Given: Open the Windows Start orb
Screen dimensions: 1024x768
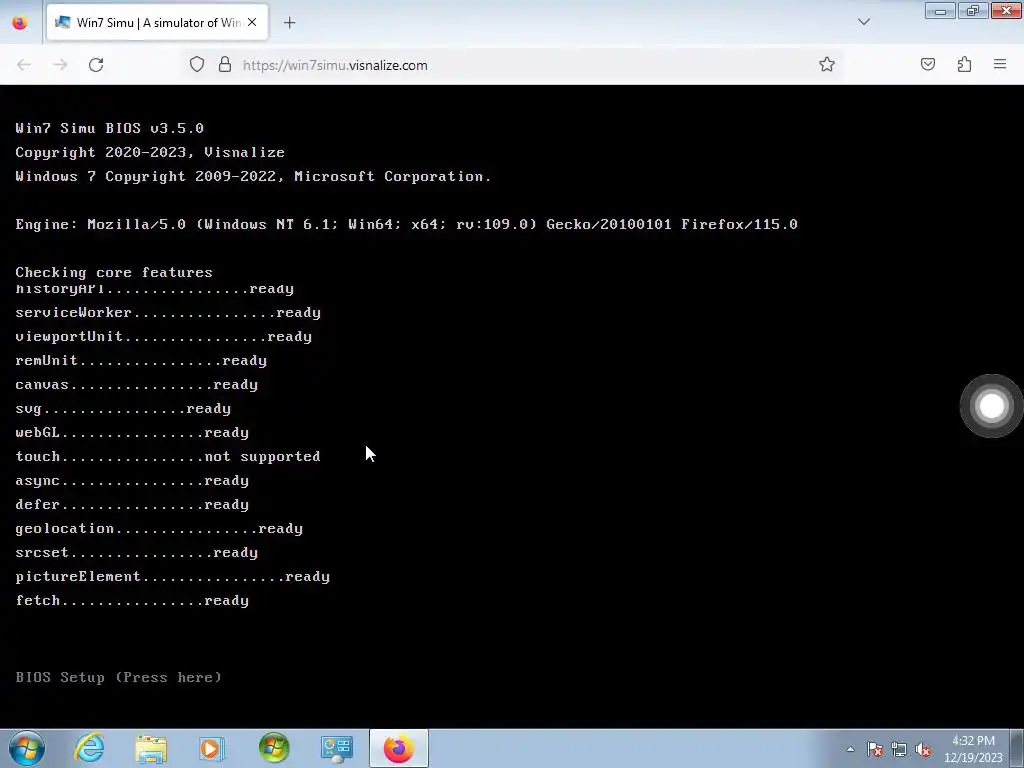Looking at the screenshot, I should (27, 748).
